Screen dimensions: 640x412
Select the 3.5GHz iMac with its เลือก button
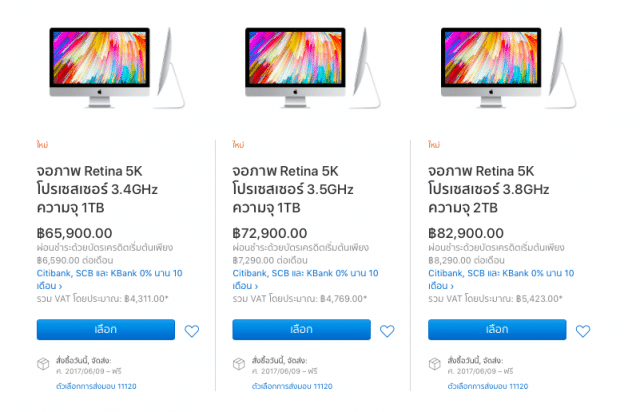(301, 330)
